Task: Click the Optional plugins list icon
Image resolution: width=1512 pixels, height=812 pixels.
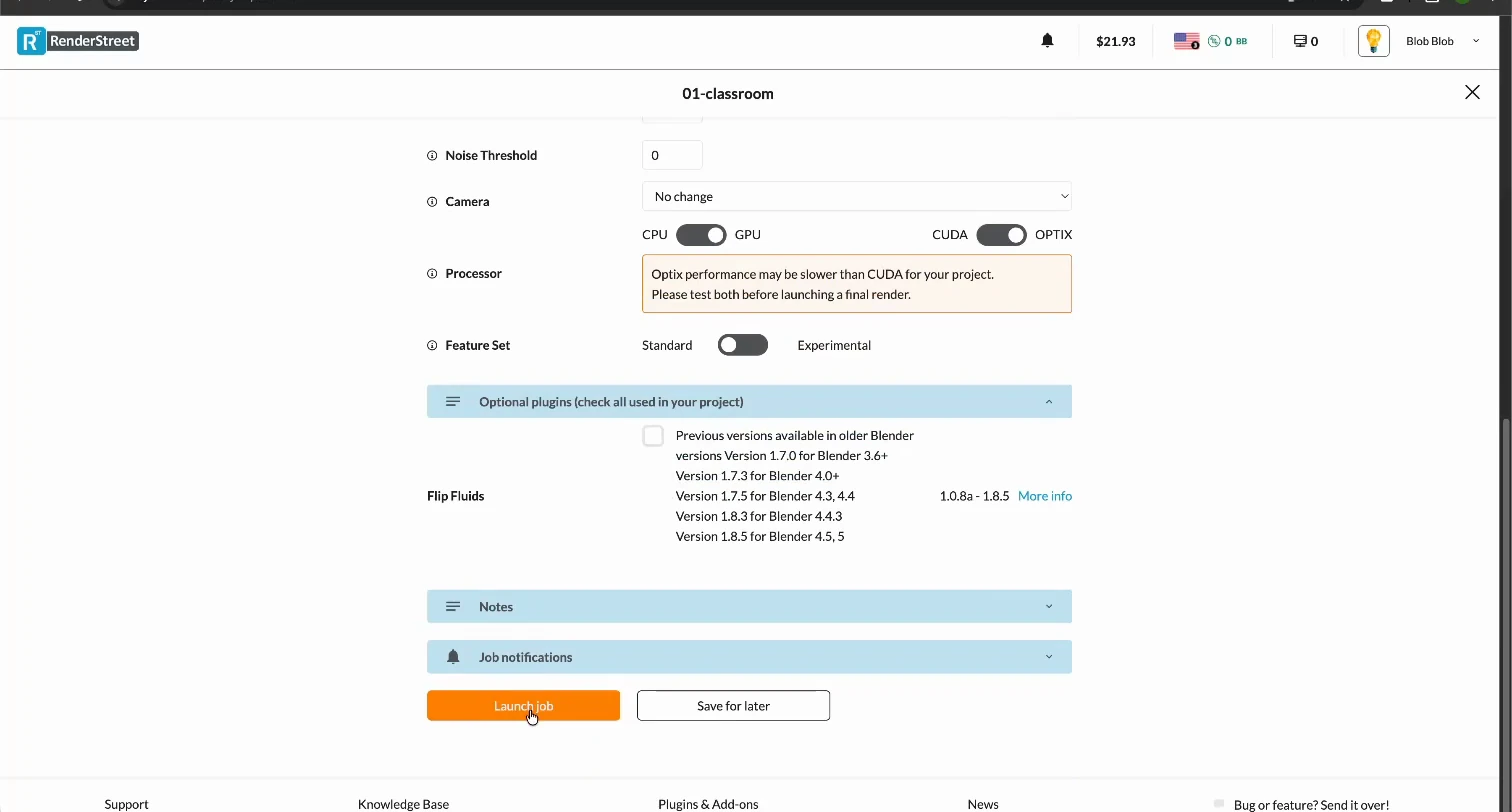Action: coord(453,401)
